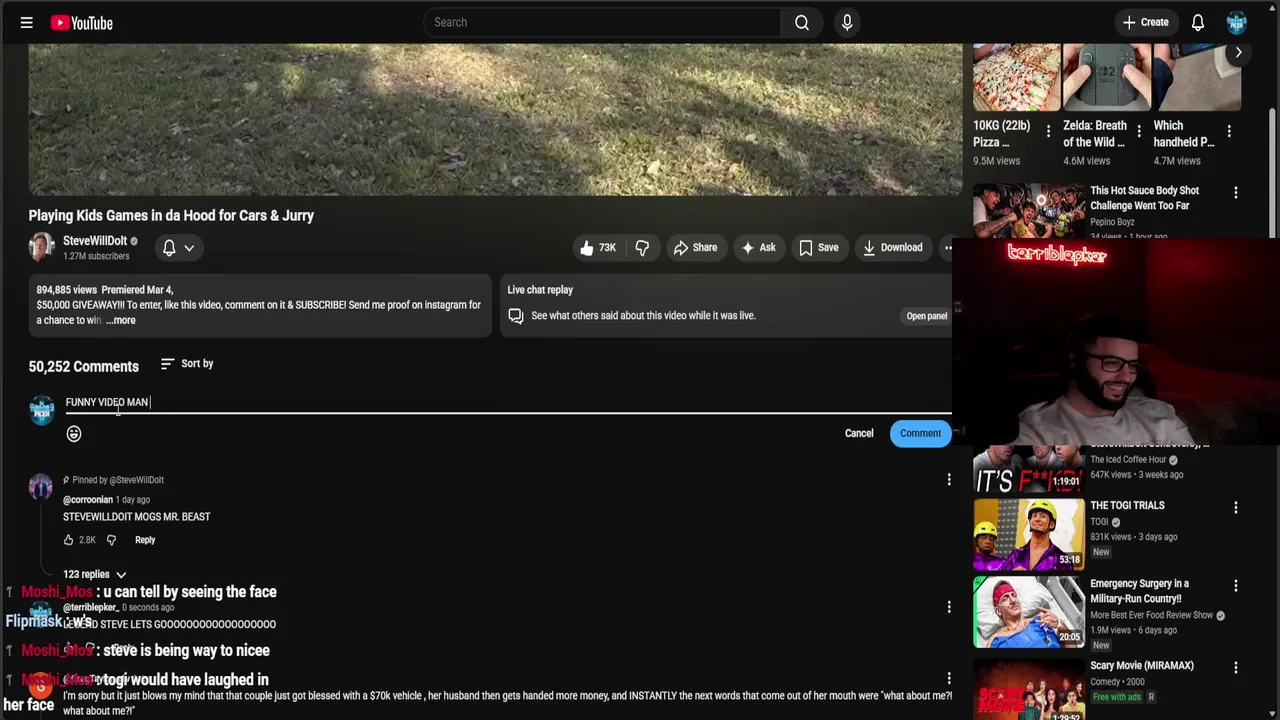This screenshot has height=720, width=1280.
Task: Dislike the video
Action: (x=643, y=247)
